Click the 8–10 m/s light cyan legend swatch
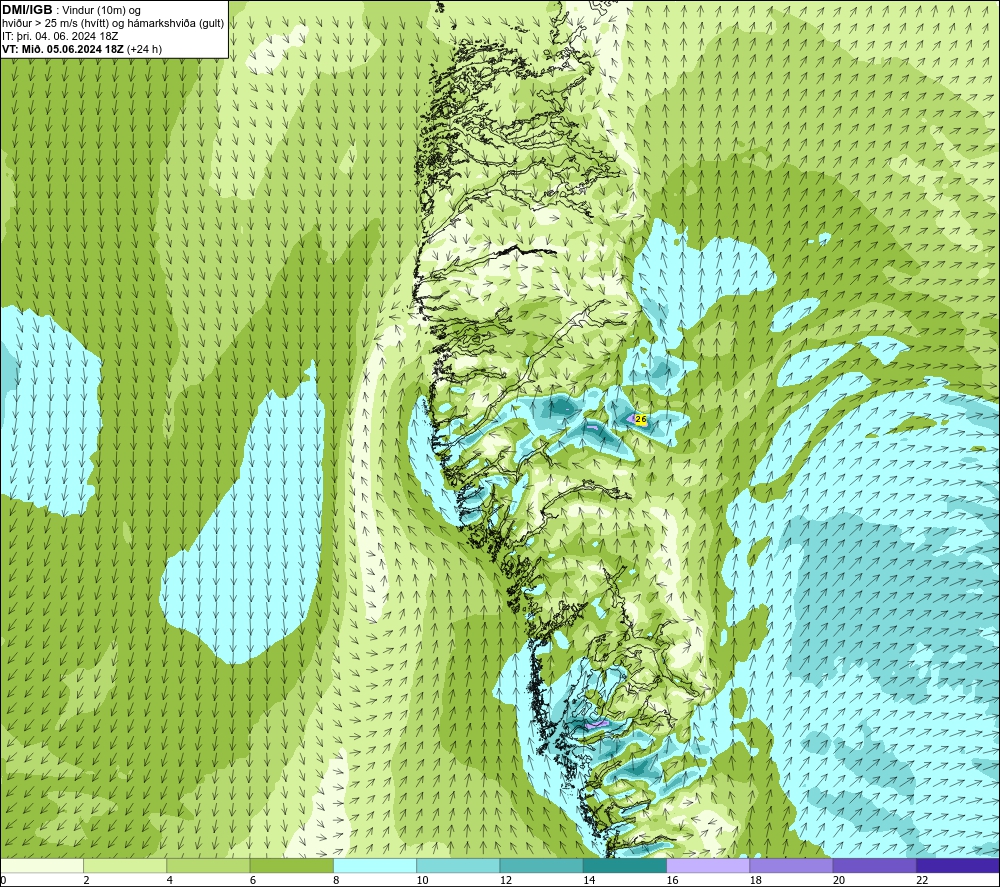Screen dimensions: 1000x887 coord(375,865)
